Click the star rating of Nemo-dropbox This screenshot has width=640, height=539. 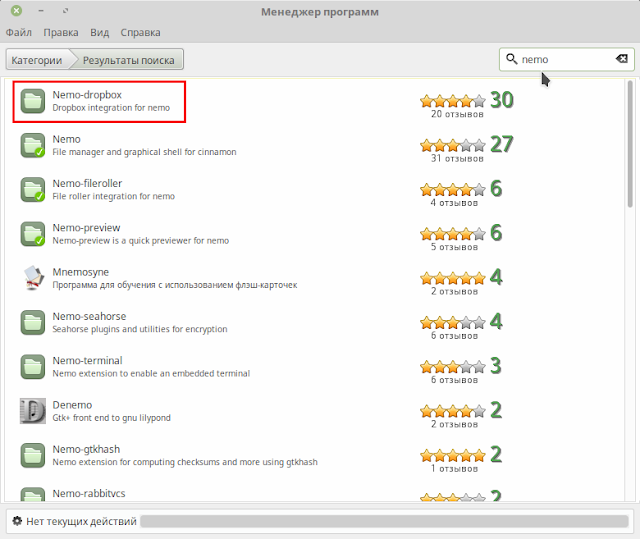(x=453, y=101)
